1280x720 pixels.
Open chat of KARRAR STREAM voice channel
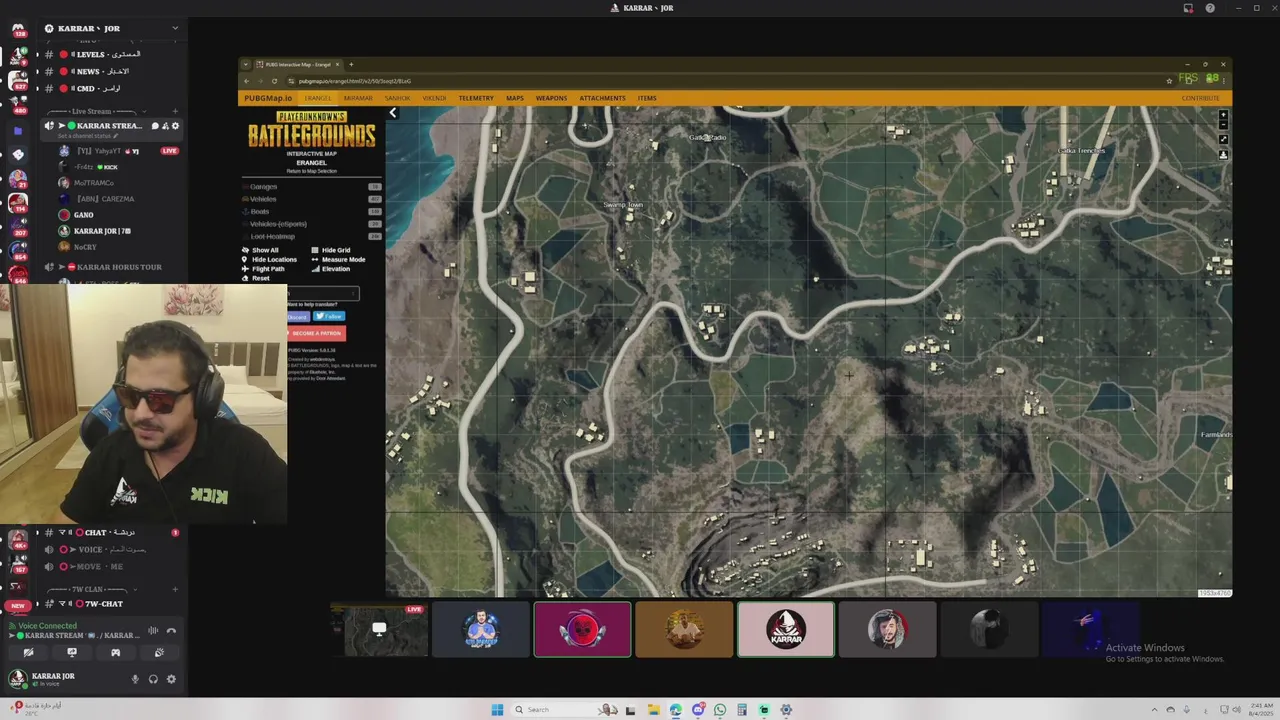pos(155,126)
